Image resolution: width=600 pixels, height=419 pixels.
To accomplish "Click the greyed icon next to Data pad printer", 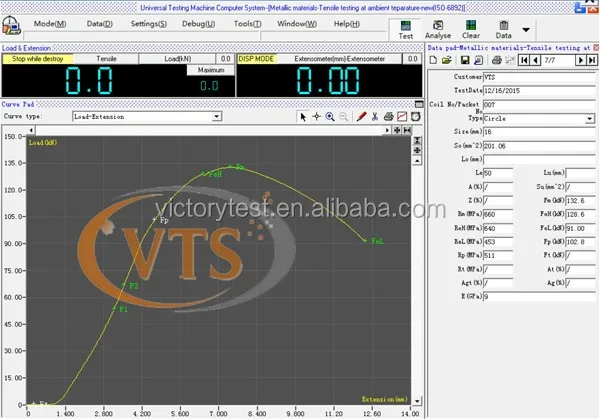I will 510,60.
